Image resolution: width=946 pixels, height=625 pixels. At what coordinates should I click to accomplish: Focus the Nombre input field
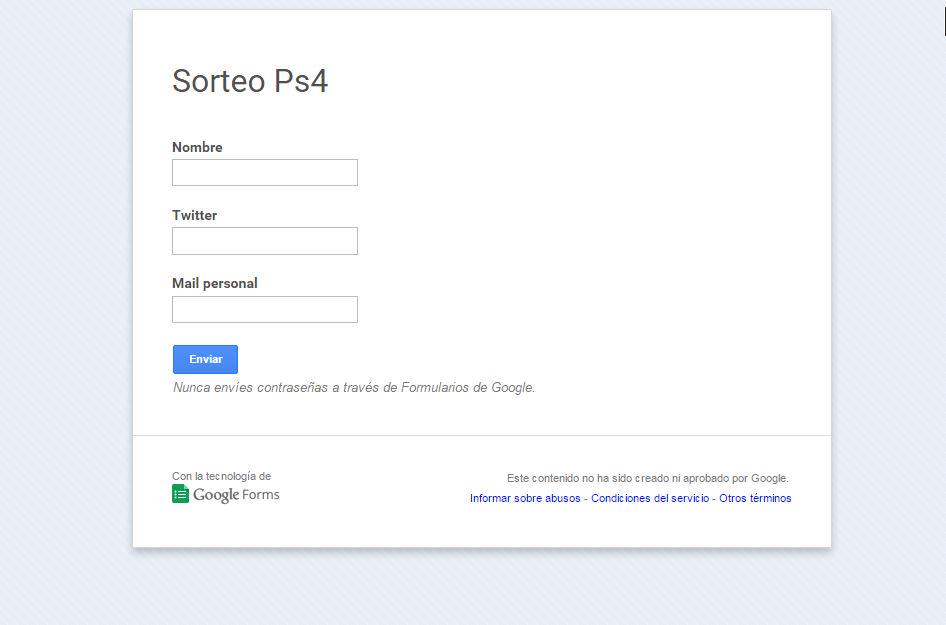coord(265,173)
